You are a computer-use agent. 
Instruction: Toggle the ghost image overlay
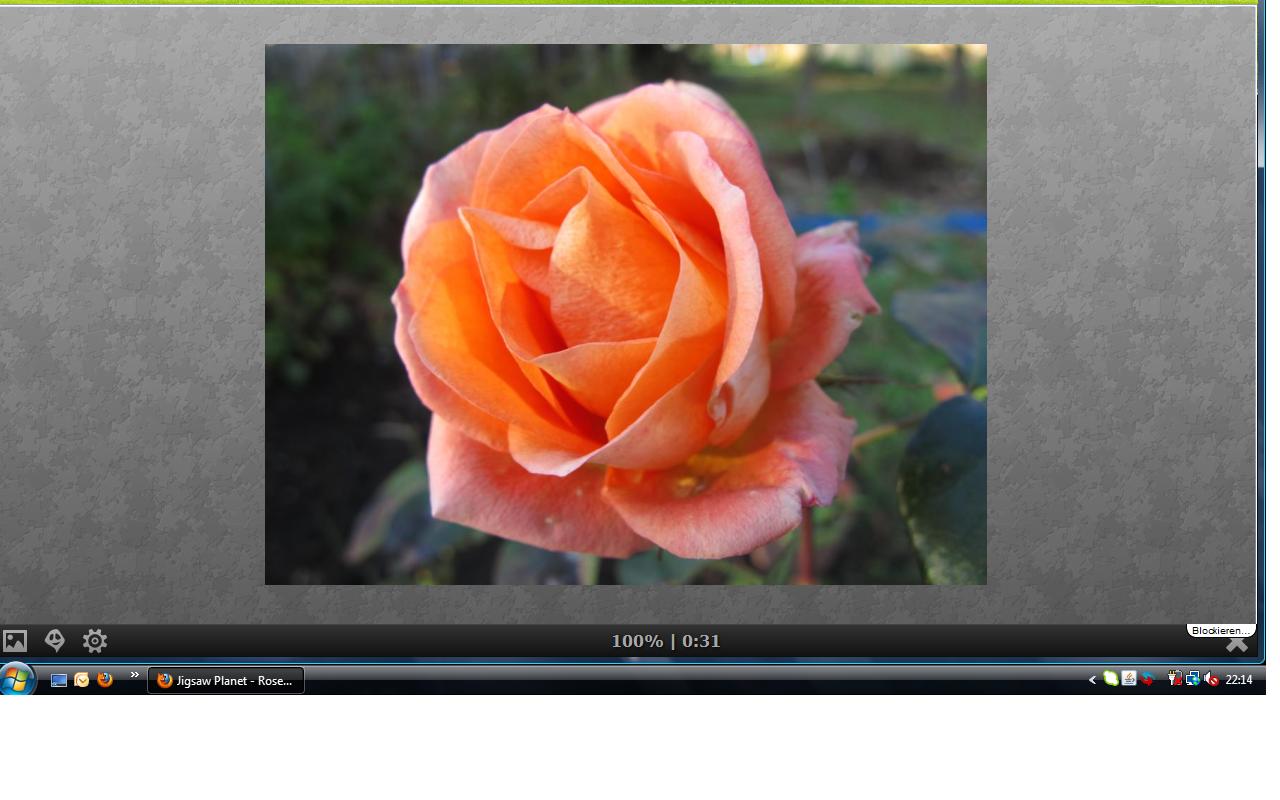pos(55,641)
